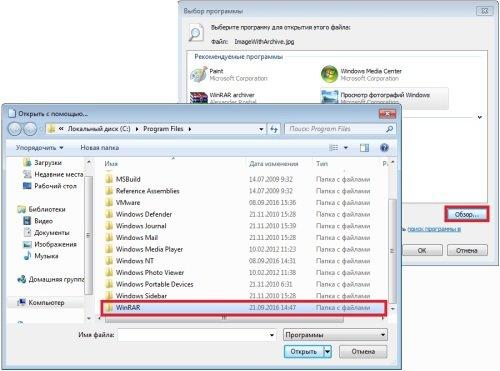The width and height of the screenshot is (500, 371).
Task: Open Библиотеки in the sidebar
Action: tap(41, 209)
